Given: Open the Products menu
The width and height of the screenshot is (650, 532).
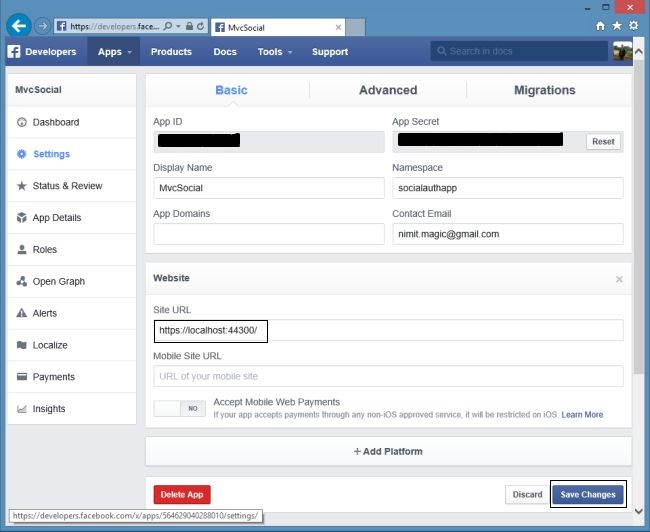Looking at the screenshot, I should [x=171, y=52].
